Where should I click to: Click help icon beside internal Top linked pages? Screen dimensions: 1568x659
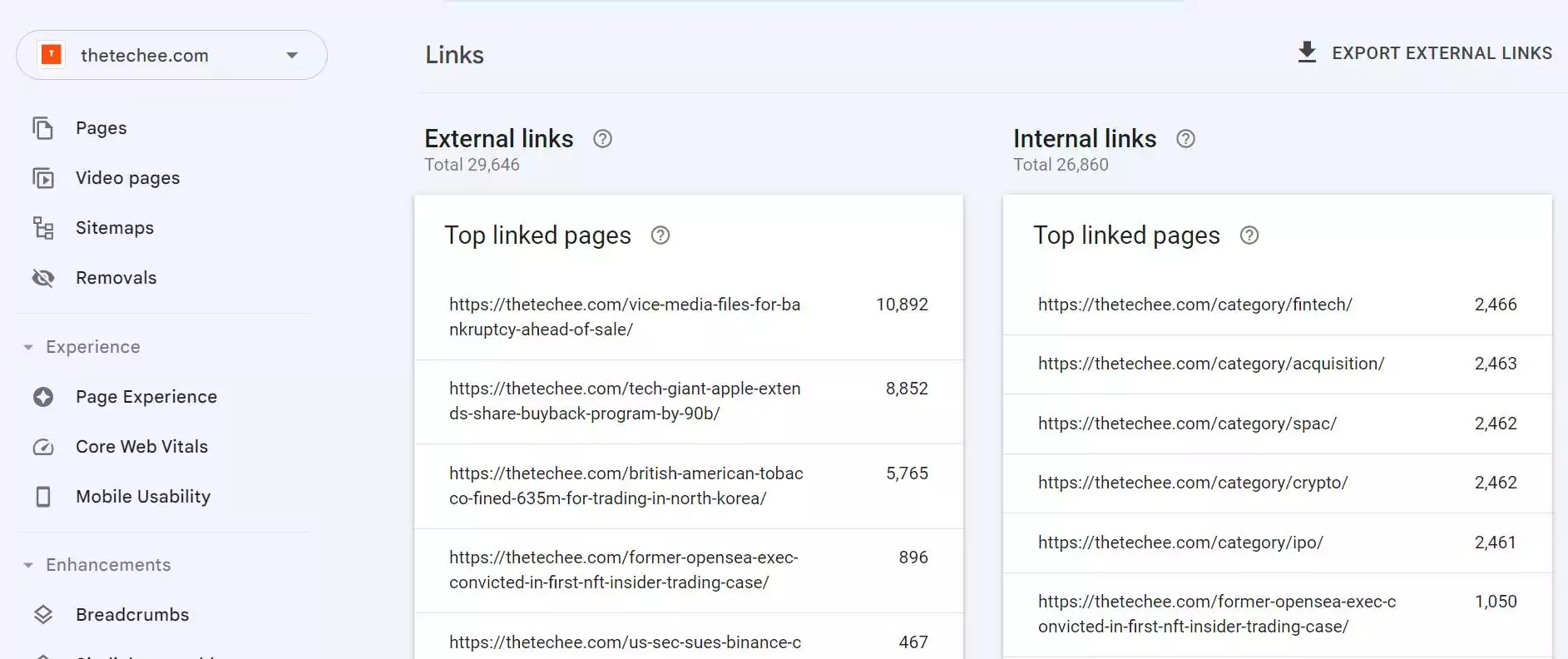click(x=1249, y=235)
